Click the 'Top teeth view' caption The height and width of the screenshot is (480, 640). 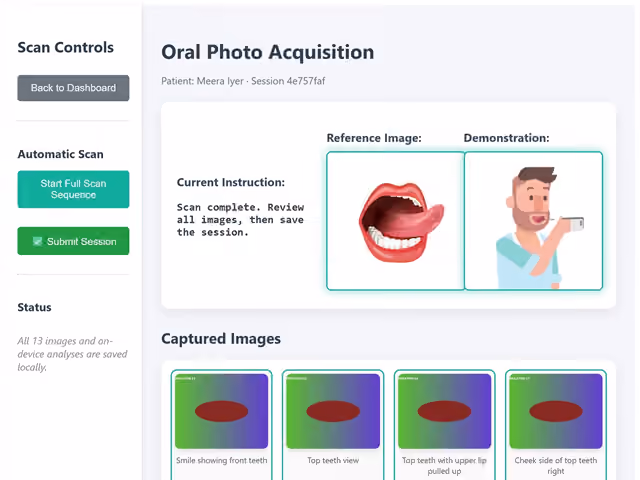point(333,460)
